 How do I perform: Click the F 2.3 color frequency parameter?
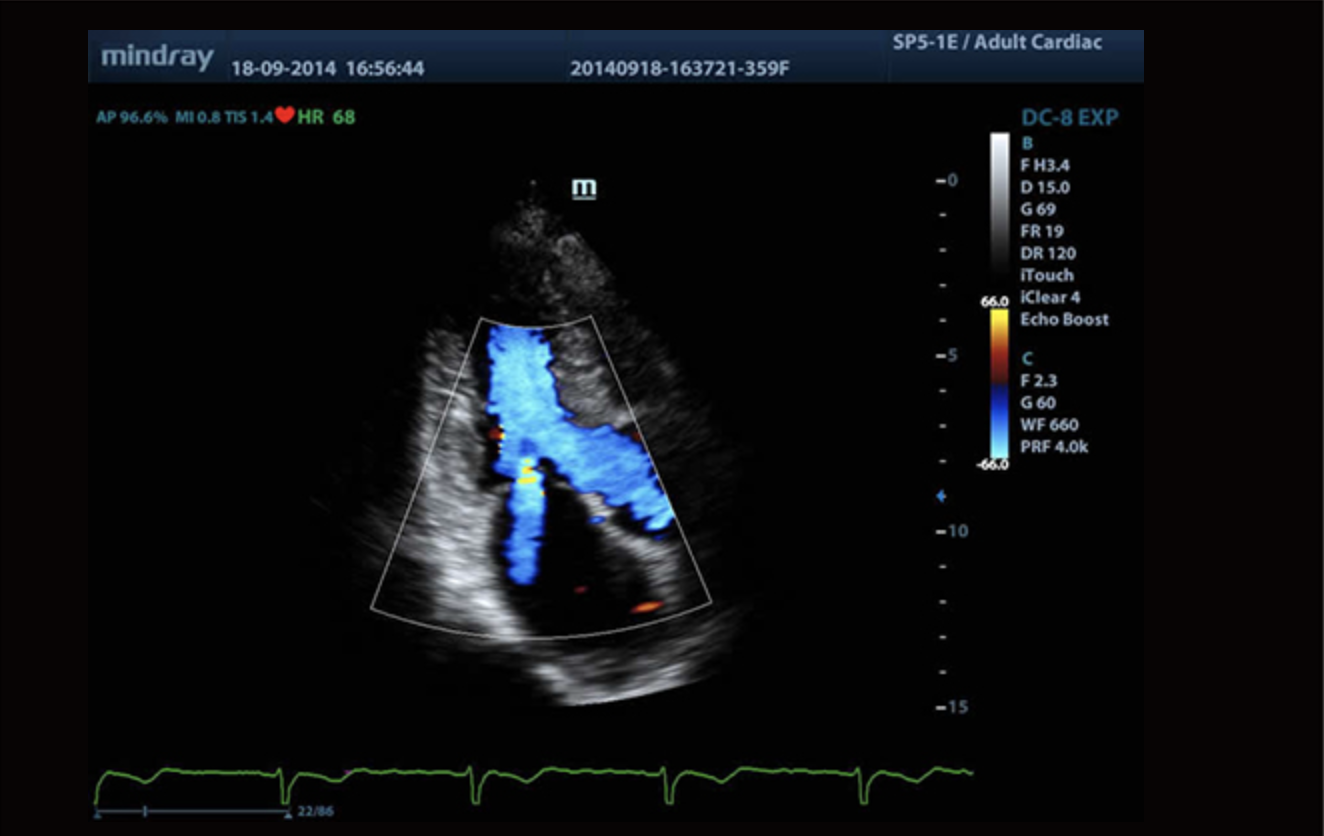click(x=1037, y=381)
